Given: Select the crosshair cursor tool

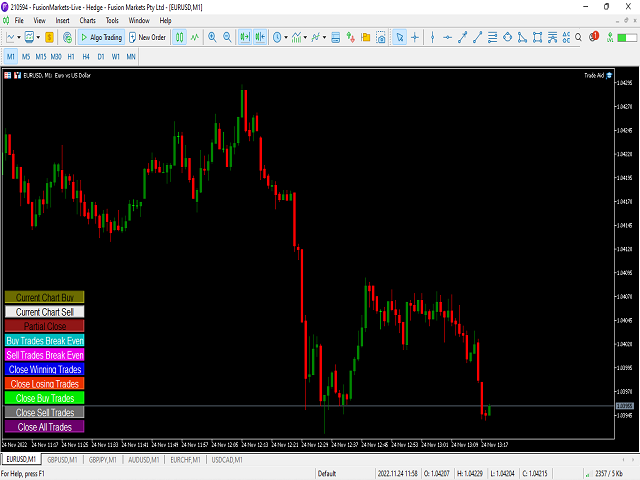Looking at the screenshot, I should tap(415, 37).
